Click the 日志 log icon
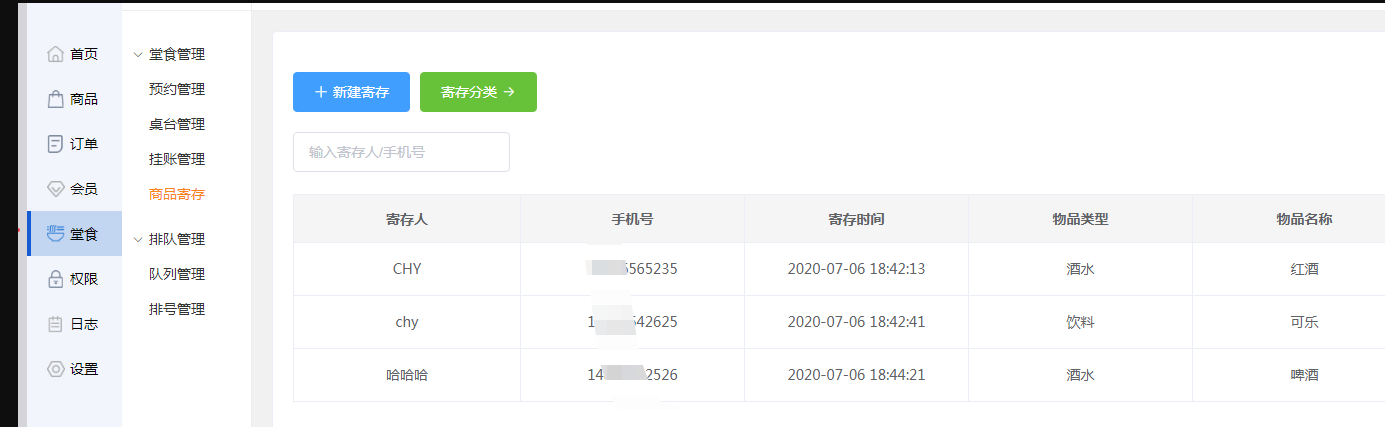The width and height of the screenshot is (1385, 427). 56,324
